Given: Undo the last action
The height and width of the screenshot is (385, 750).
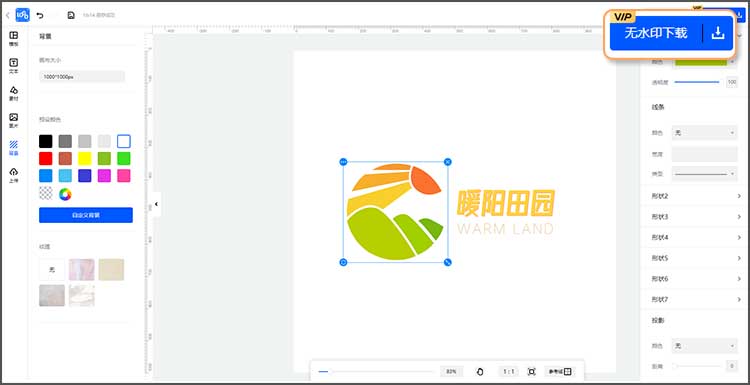Looking at the screenshot, I should 40,15.
